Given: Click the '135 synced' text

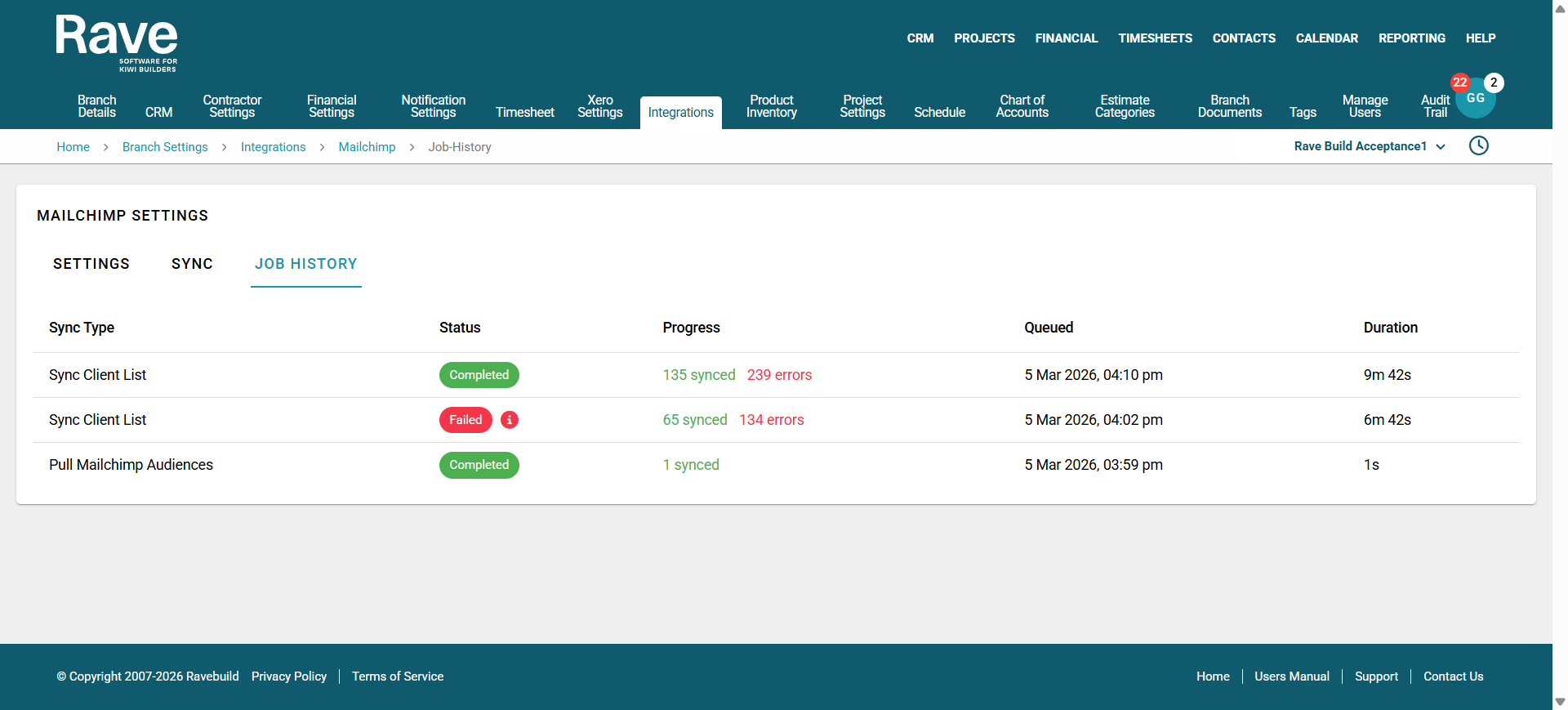Looking at the screenshot, I should point(699,375).
